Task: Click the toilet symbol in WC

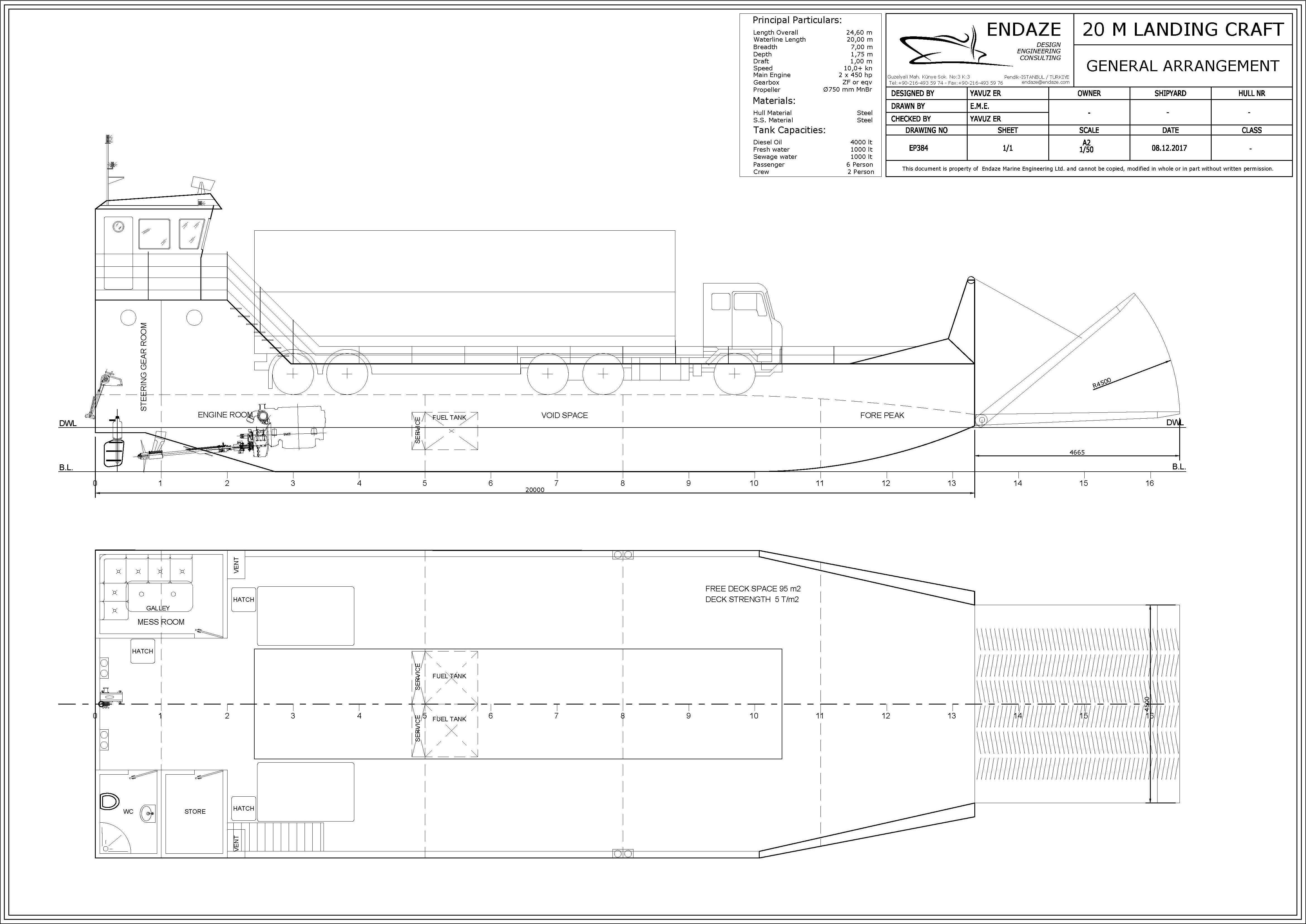Action: click(109, 802)
